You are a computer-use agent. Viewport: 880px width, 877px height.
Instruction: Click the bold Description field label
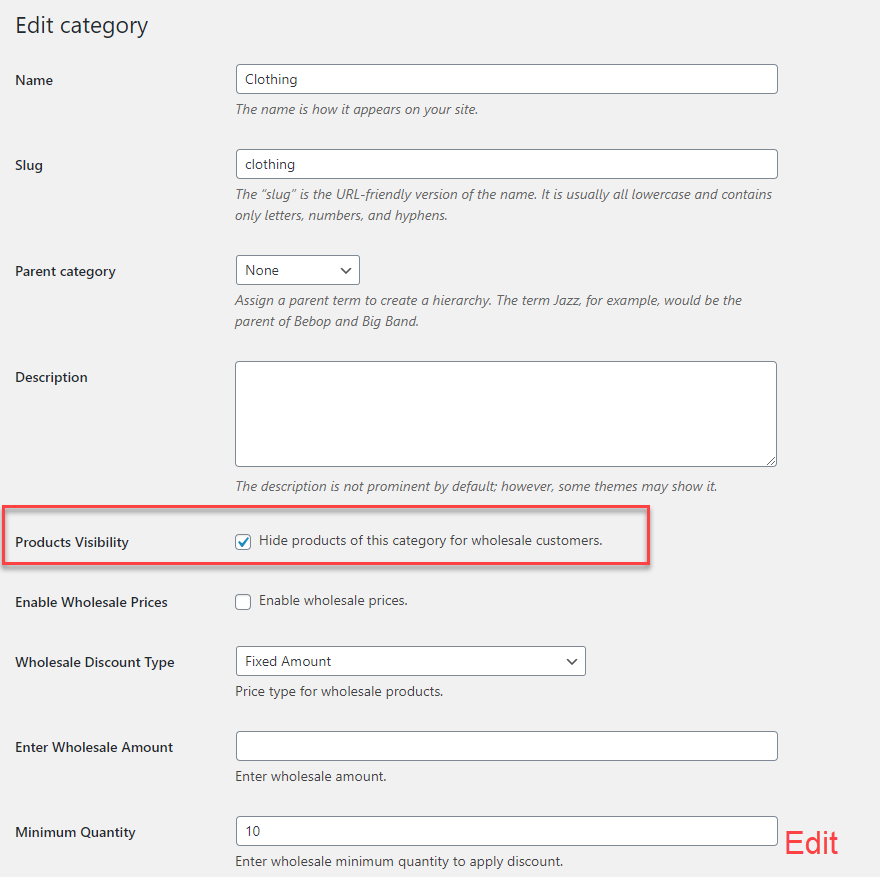[x=51, y=377]
